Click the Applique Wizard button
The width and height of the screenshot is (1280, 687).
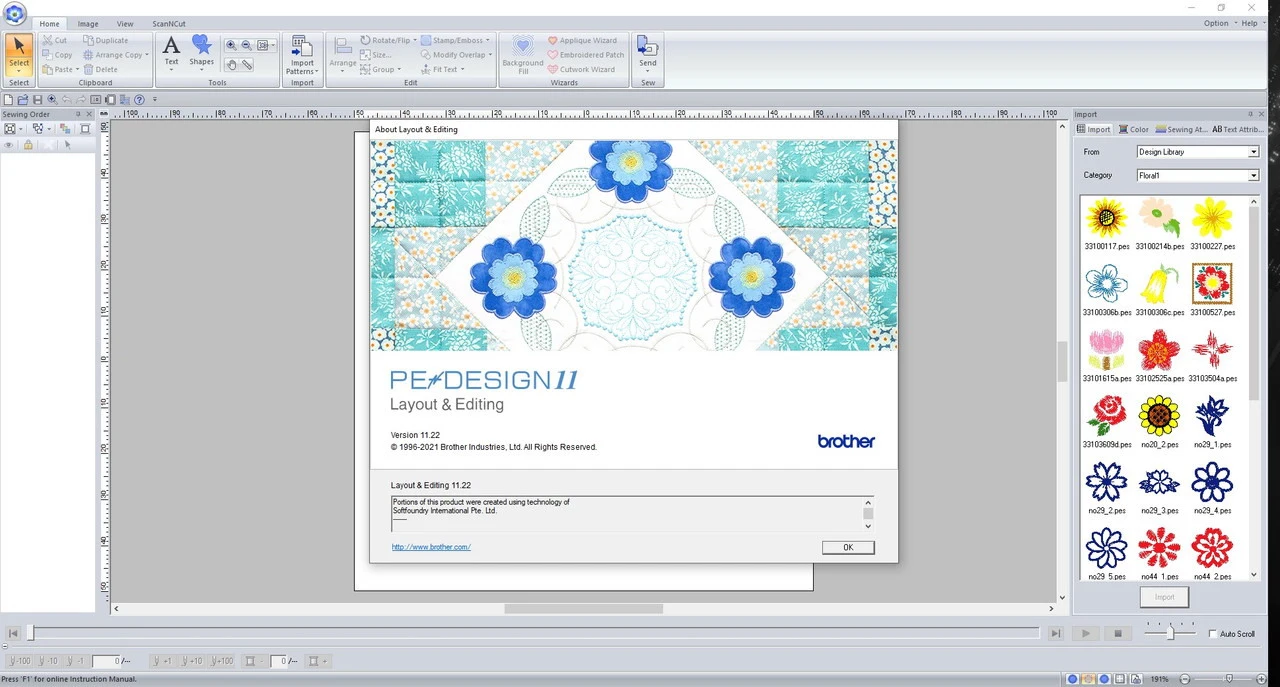[x=582, y=41]
